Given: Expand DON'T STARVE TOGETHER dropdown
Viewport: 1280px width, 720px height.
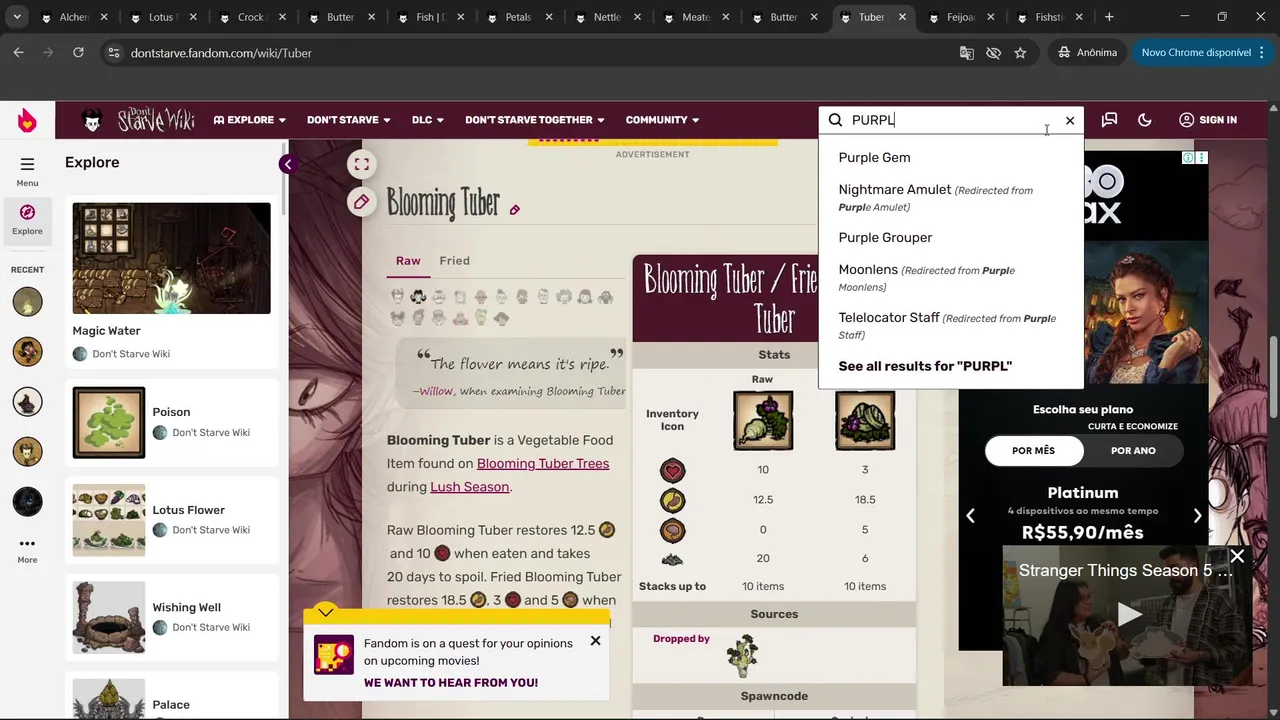Looking at the screenshot, I should point(535,120).
